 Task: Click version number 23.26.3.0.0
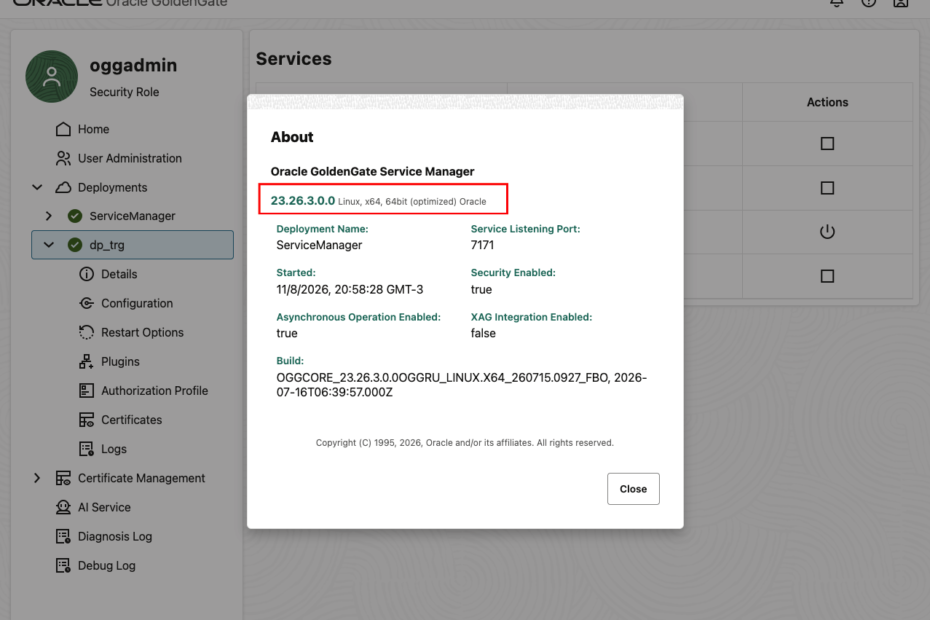coord(302,201)
